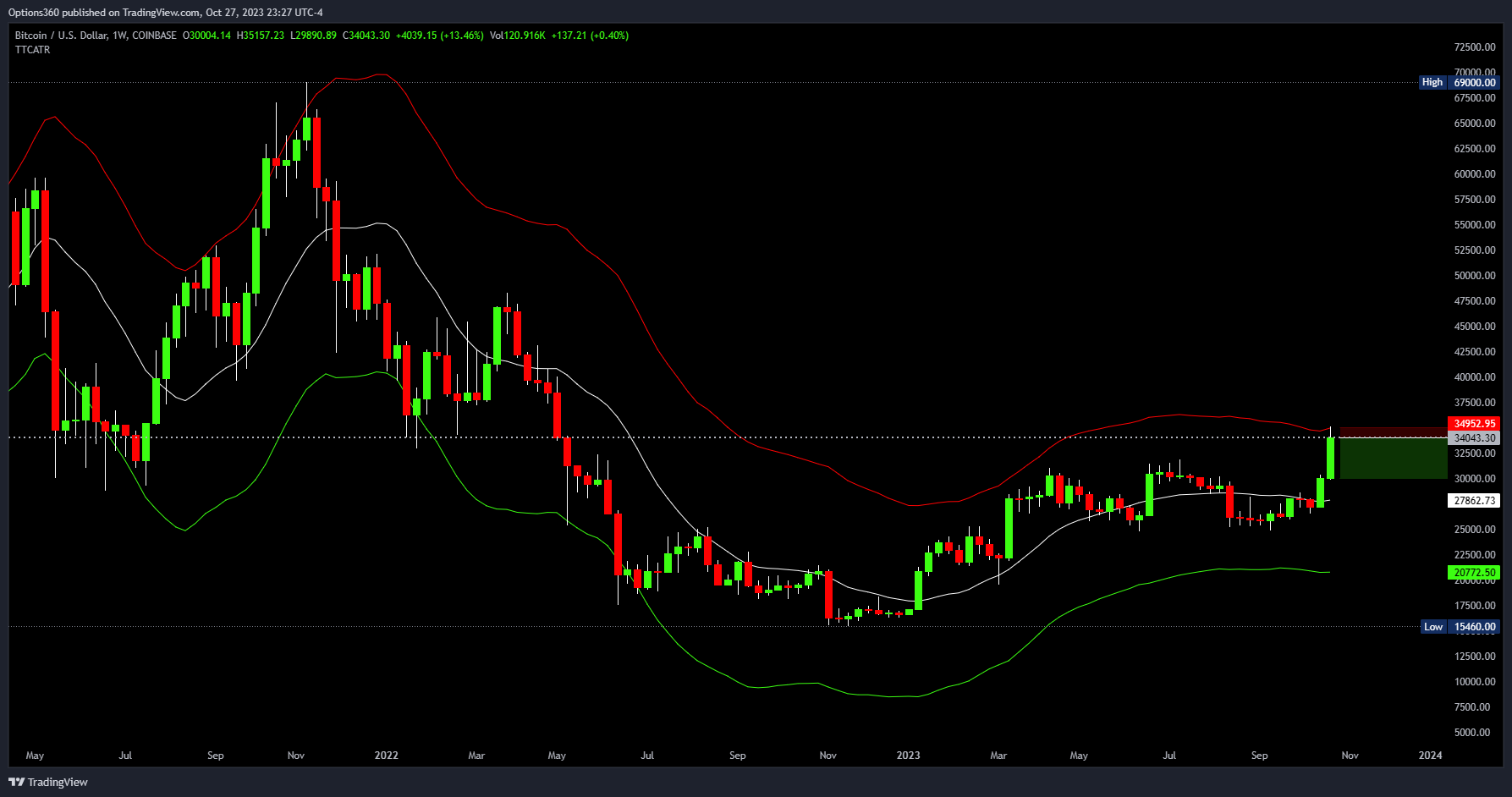Viewport: 1512px width, 797px height.
Task: Click the blue High label tag
Action: (x=1432, y=82)
